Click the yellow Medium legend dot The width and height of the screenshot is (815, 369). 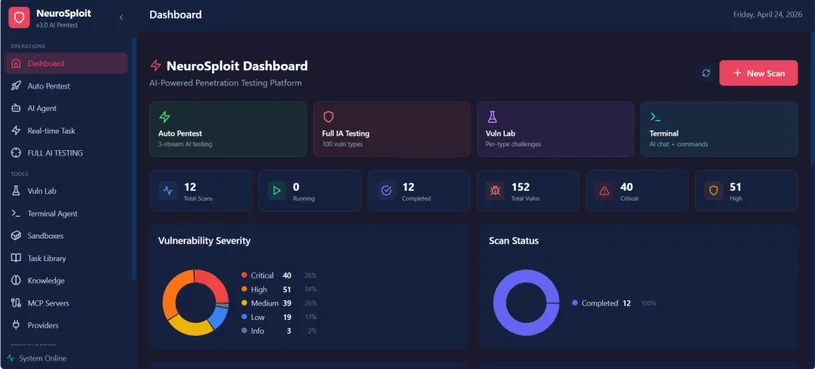tap(244, 303)
